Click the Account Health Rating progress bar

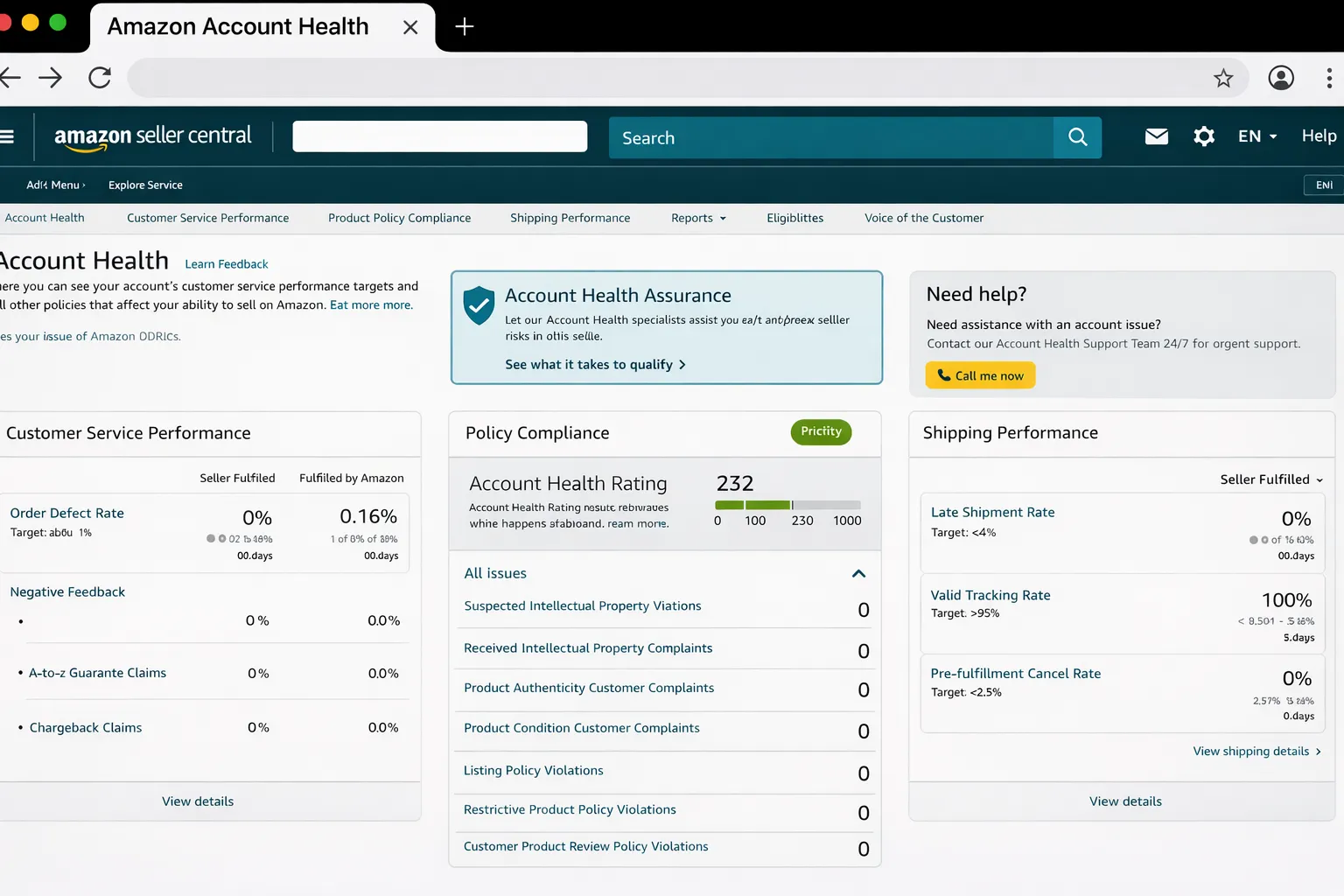coord(787,505)
